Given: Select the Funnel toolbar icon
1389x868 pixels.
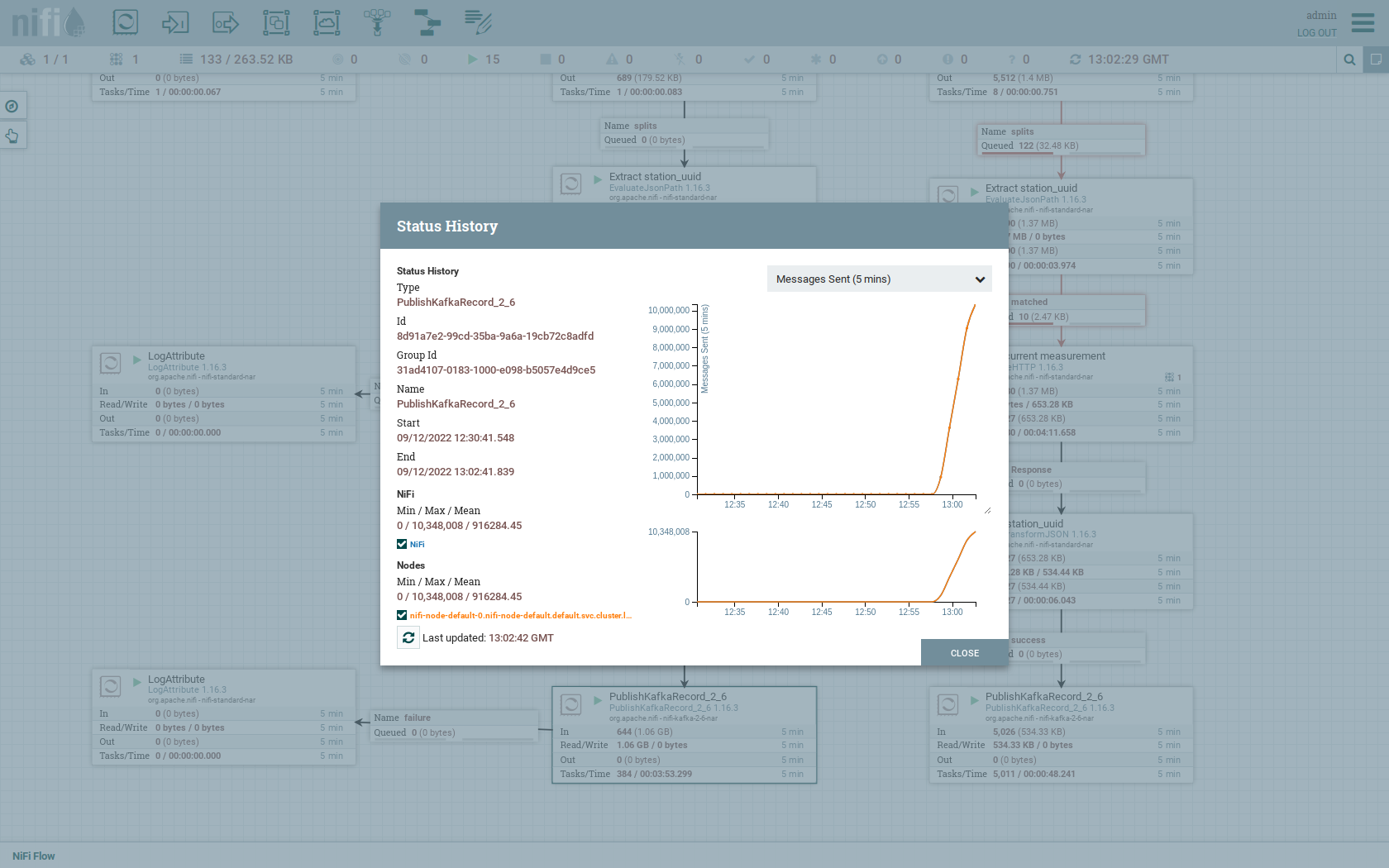Looking at the screenshot, I should pos(377,22).
